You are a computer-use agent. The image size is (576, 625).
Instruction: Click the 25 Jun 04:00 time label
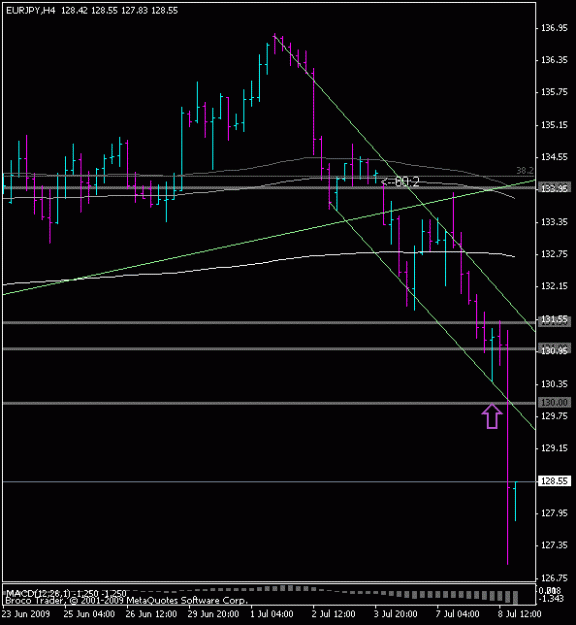click(89, 614)
